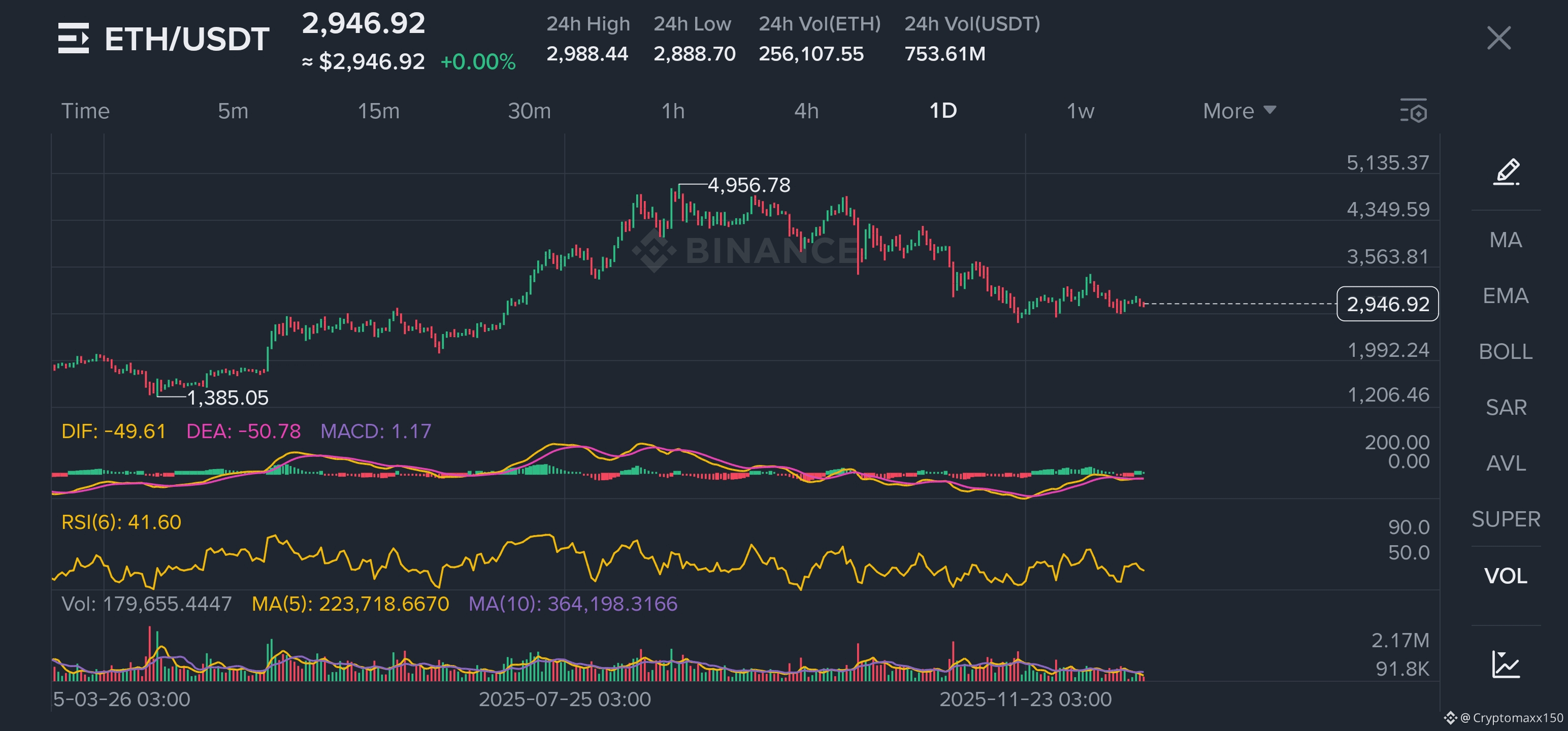This screenshot has height=731, width=1568.
Task: Turn on BOLL bands indicator
Action: tap(1506, 352)
